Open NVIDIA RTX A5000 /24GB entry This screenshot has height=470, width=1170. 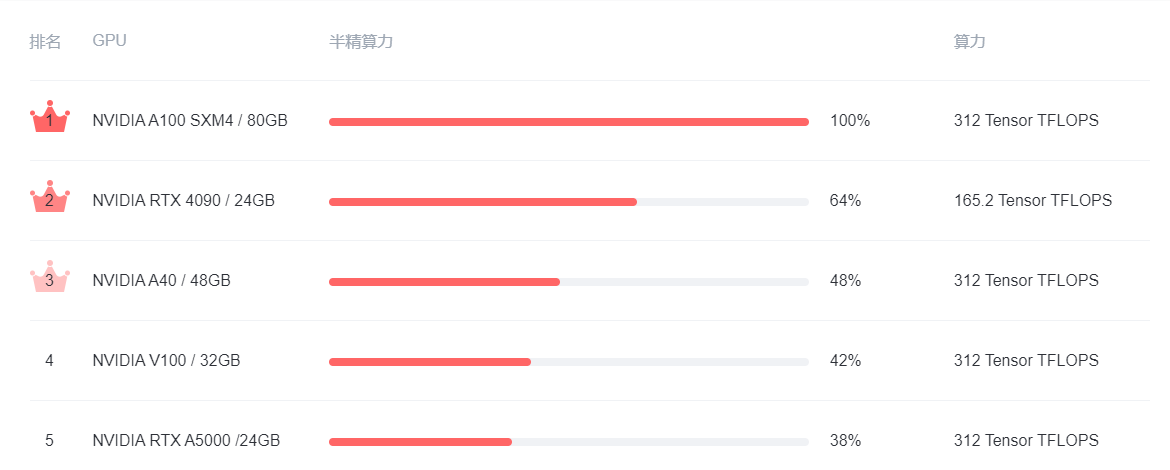click(x=186, y=441)
